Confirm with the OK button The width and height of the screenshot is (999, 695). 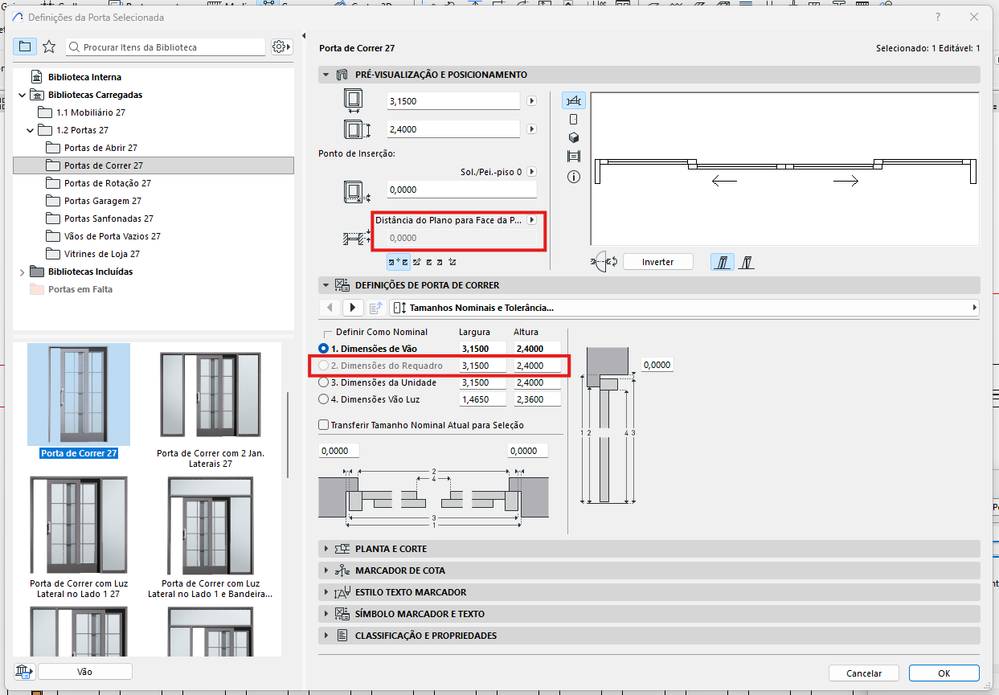[944, 673]
